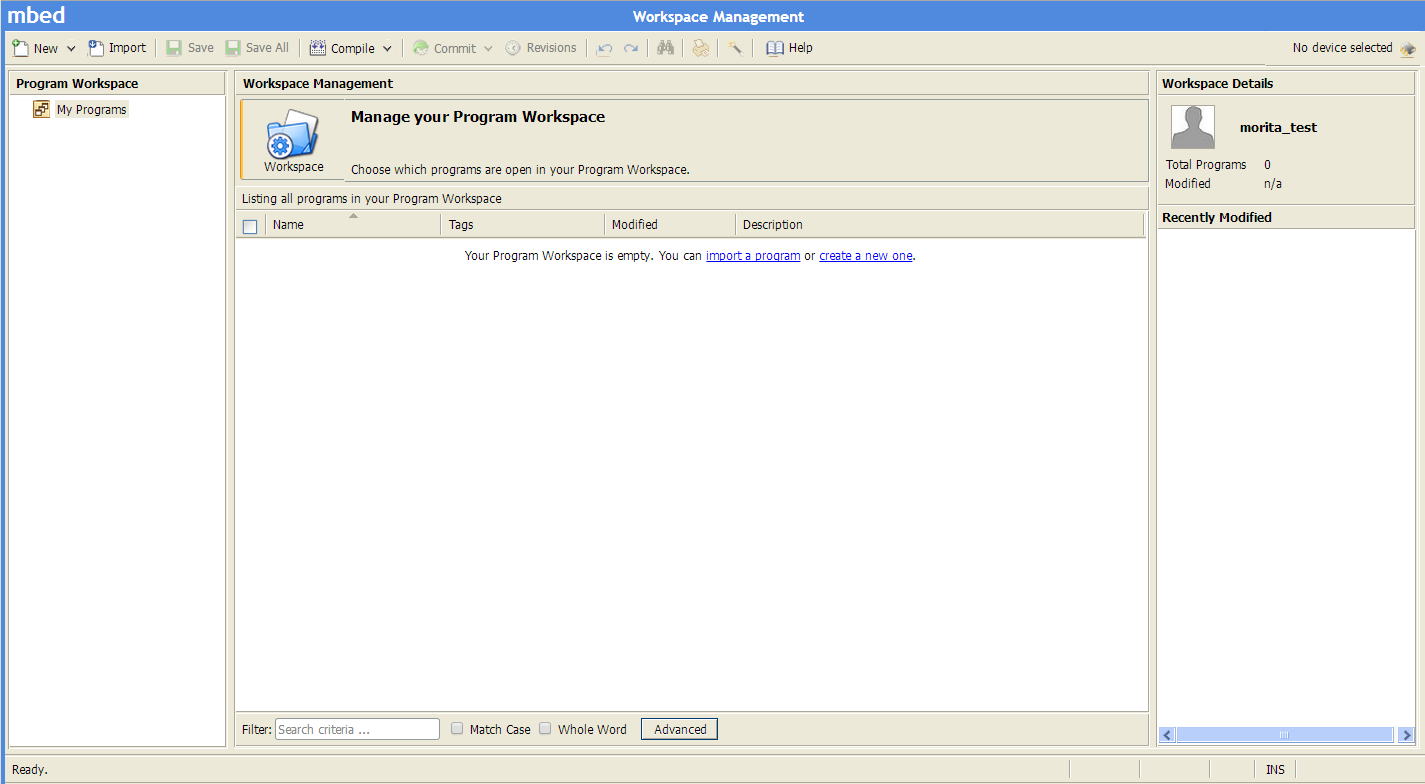This screenshot has height=784, width=1425.
Task: Click the horizontal scrollbar thumb in Recently Modified
Action: [1284, 735]
